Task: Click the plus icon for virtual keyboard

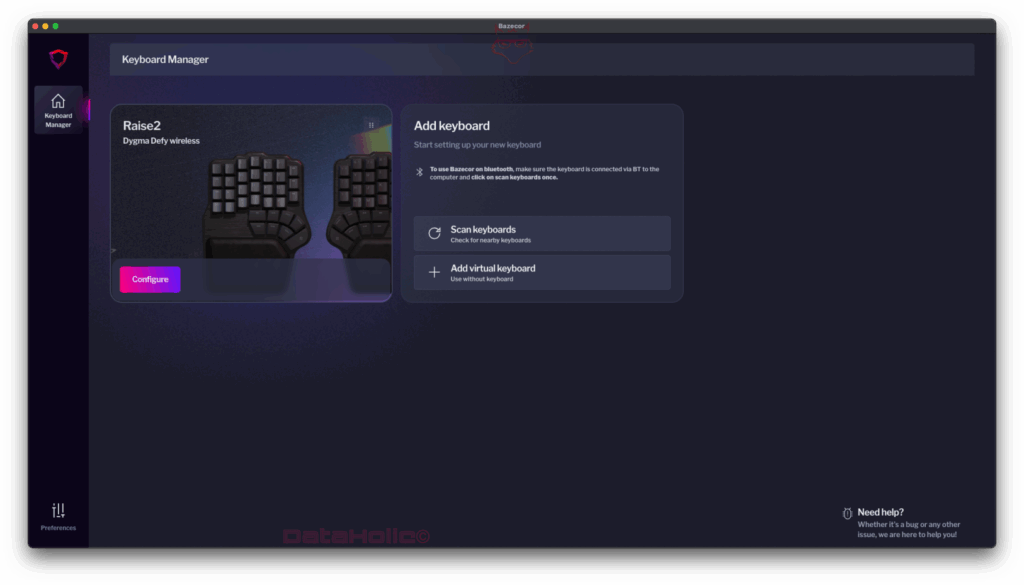Action: (434, 272)
